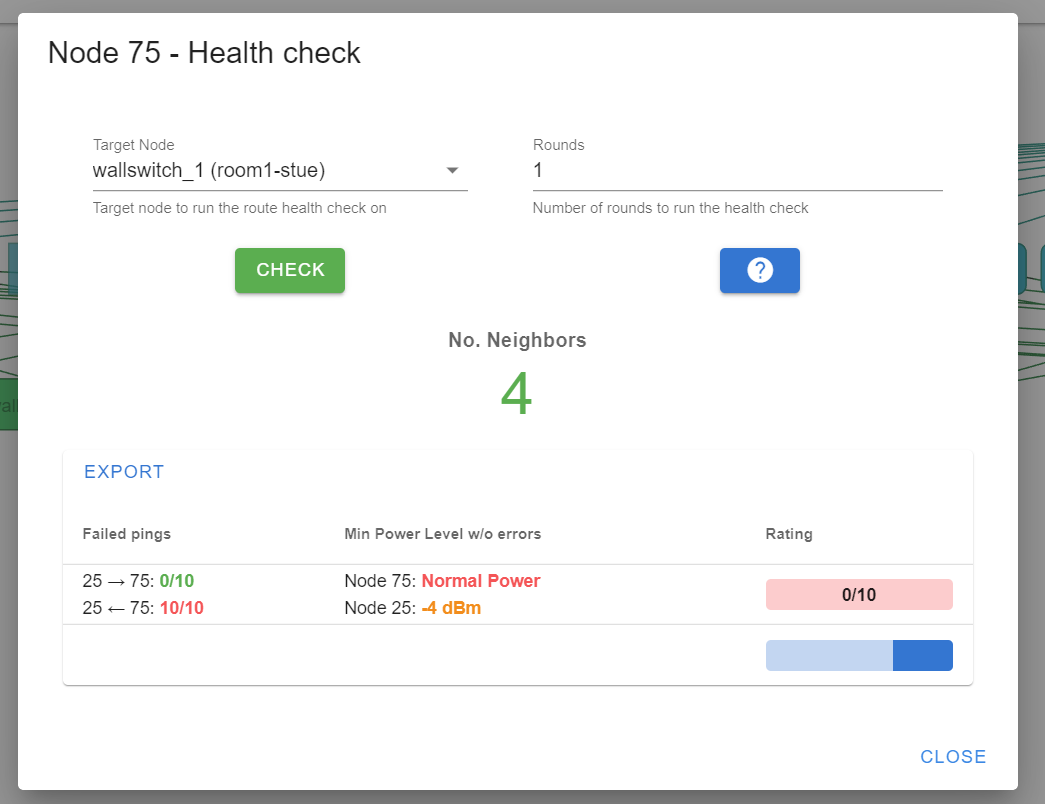Click the Rating column header
Image resolution: width=1045 pixels, height=804 pixels.
(x=788, y=533)
